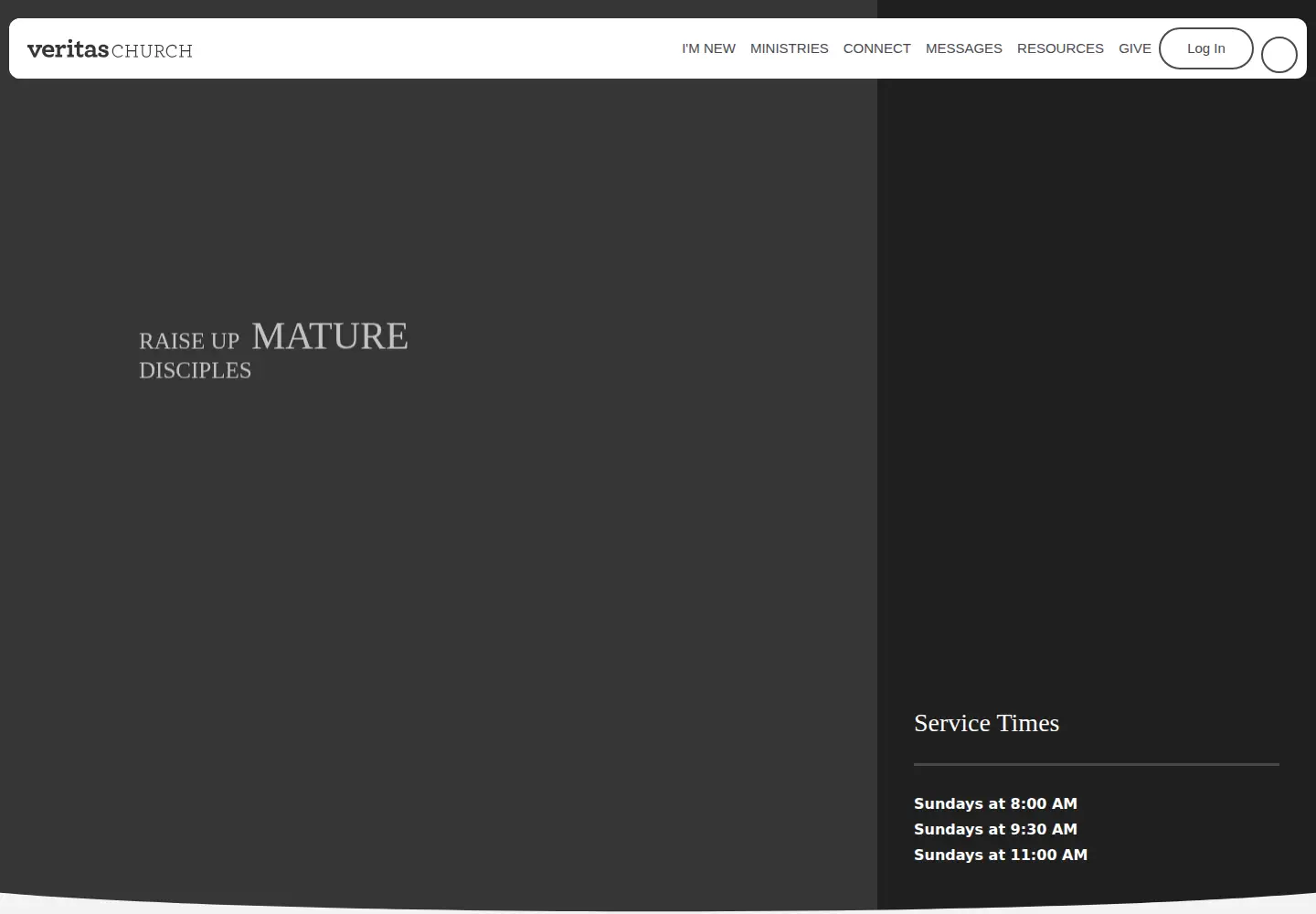
Task: Select the Service Times heading
Action: click(987, 723)
